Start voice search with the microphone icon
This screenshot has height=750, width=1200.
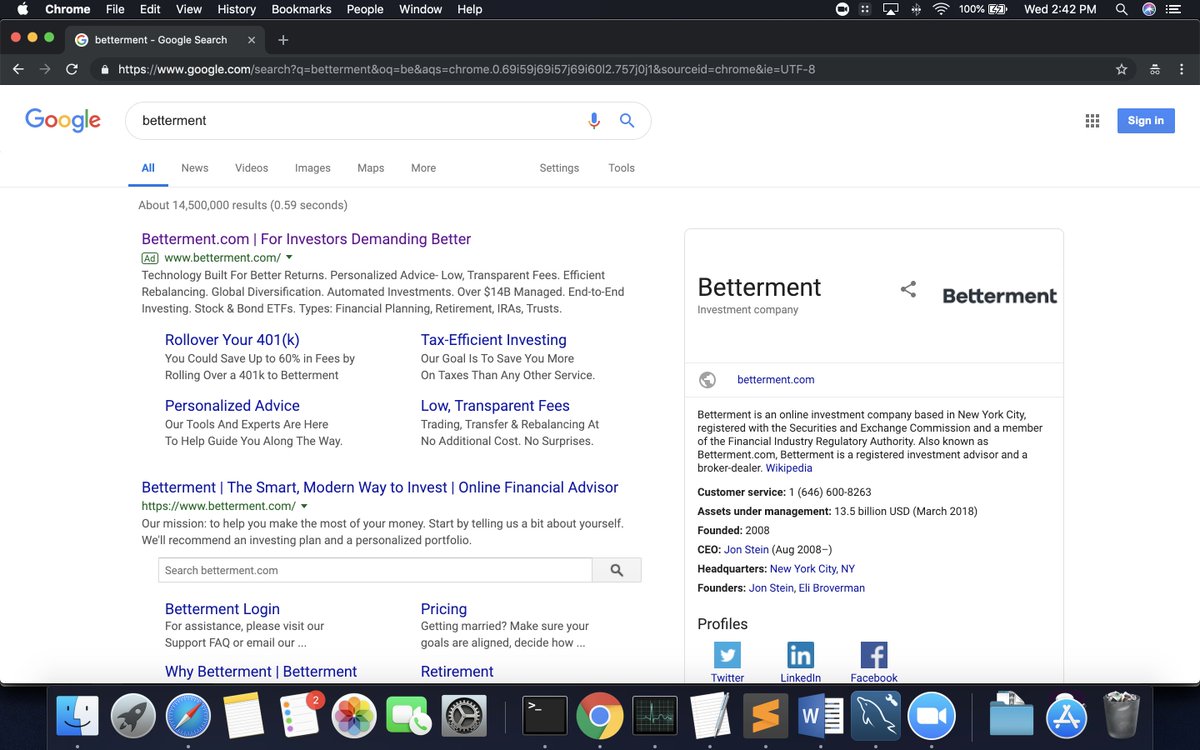click(594, 121)
